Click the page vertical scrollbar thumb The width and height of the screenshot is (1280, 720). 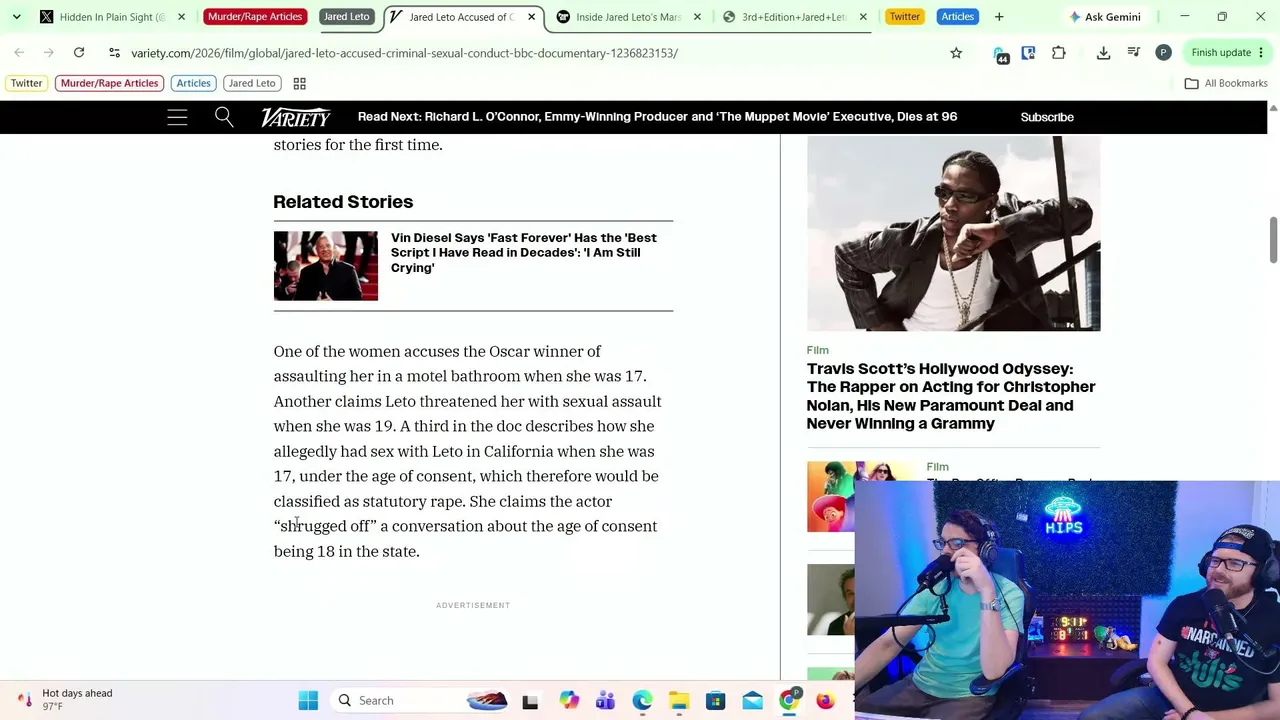(1273, 240)
